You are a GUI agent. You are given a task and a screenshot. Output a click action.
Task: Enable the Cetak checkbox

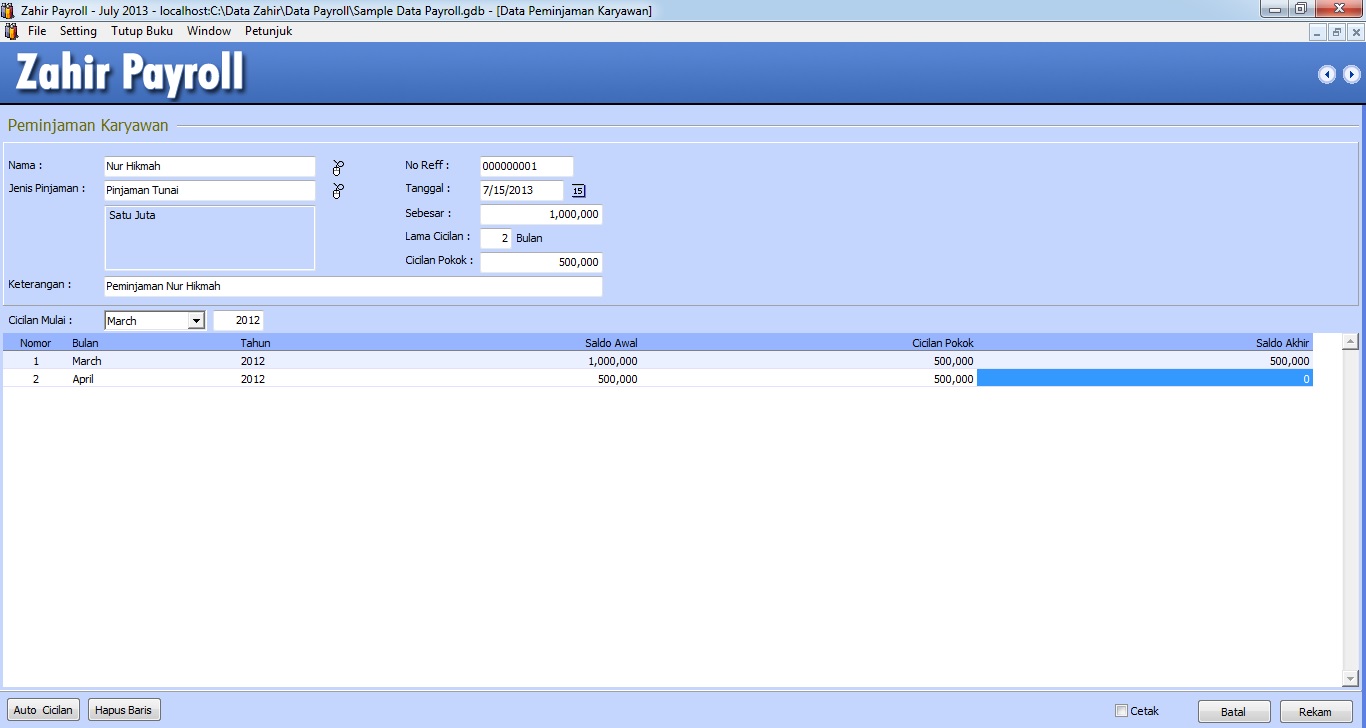pos(1121,711)
